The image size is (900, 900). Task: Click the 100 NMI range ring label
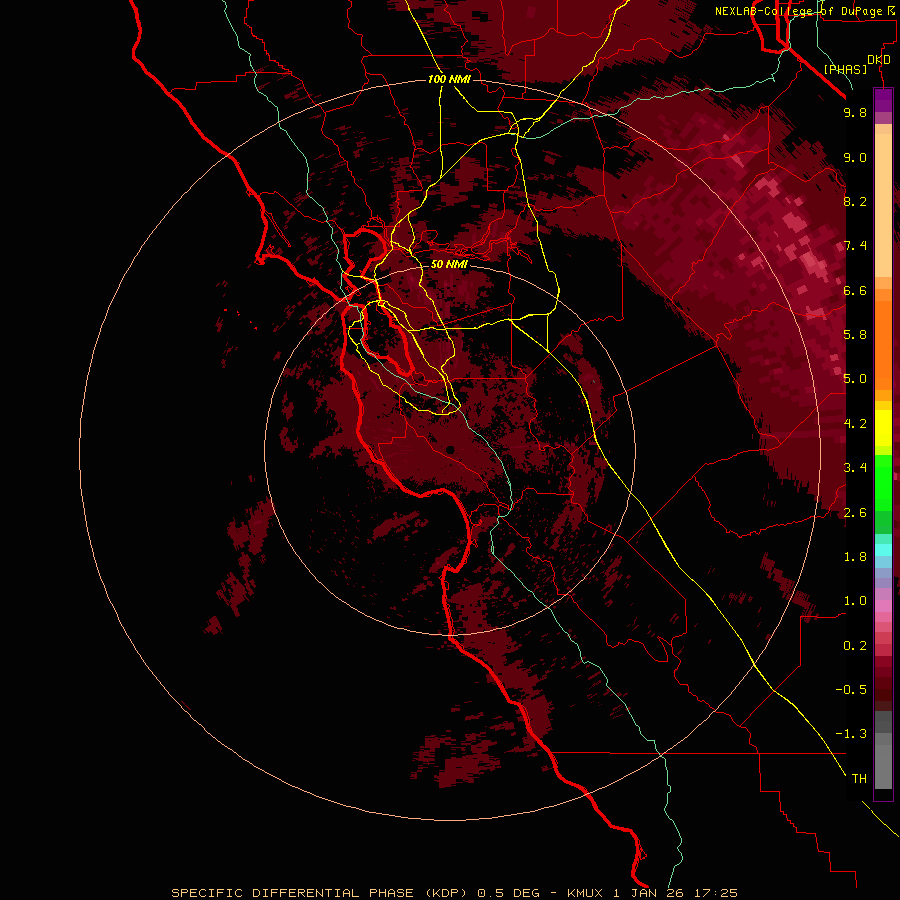click(449, 79)
